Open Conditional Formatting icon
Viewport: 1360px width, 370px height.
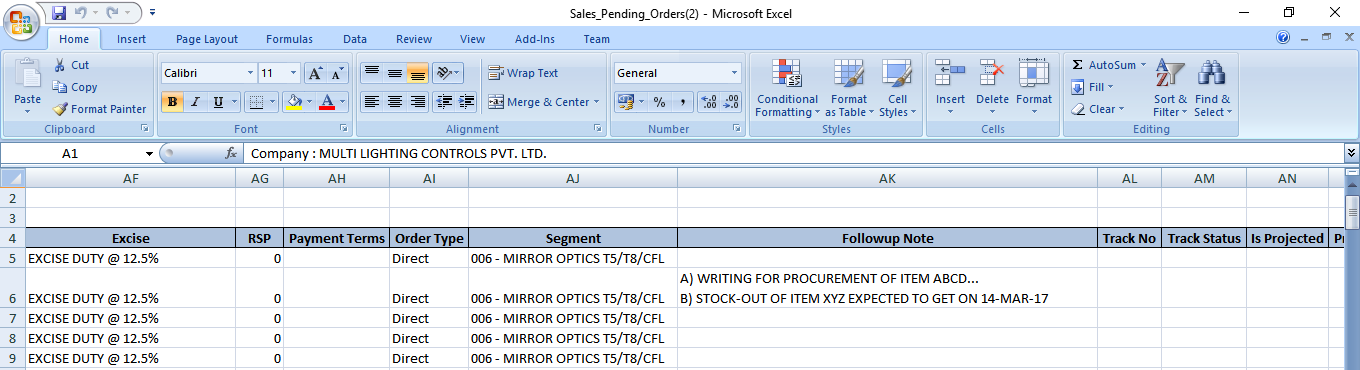pos(787,73)
